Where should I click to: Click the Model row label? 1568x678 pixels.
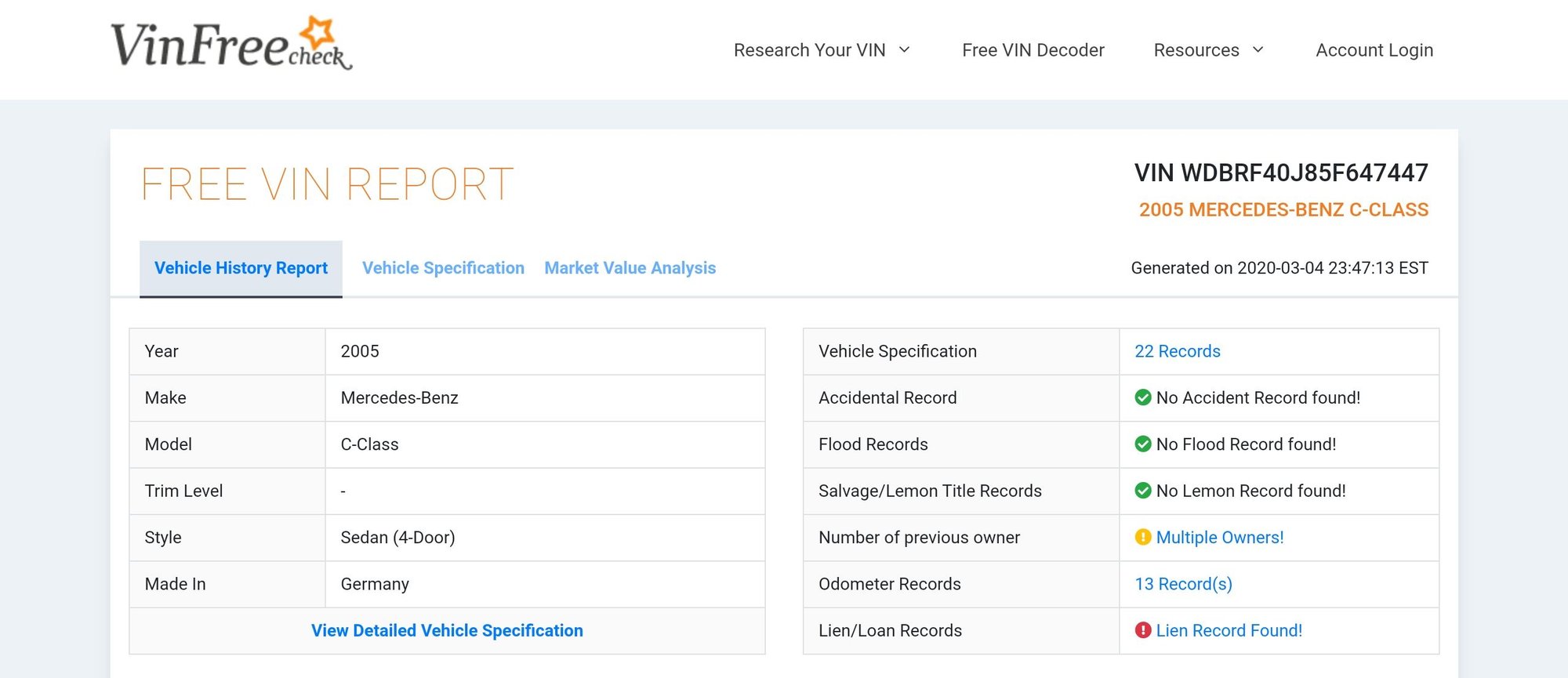click(168, 444)
